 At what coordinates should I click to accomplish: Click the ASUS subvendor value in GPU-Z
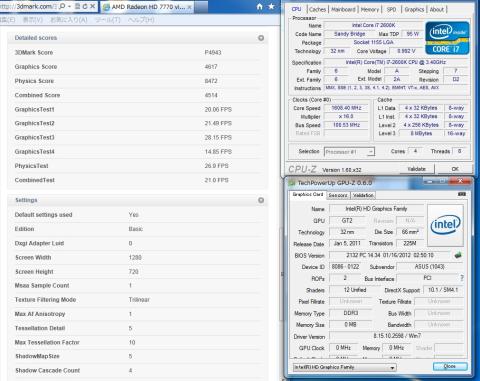(429, 267)
